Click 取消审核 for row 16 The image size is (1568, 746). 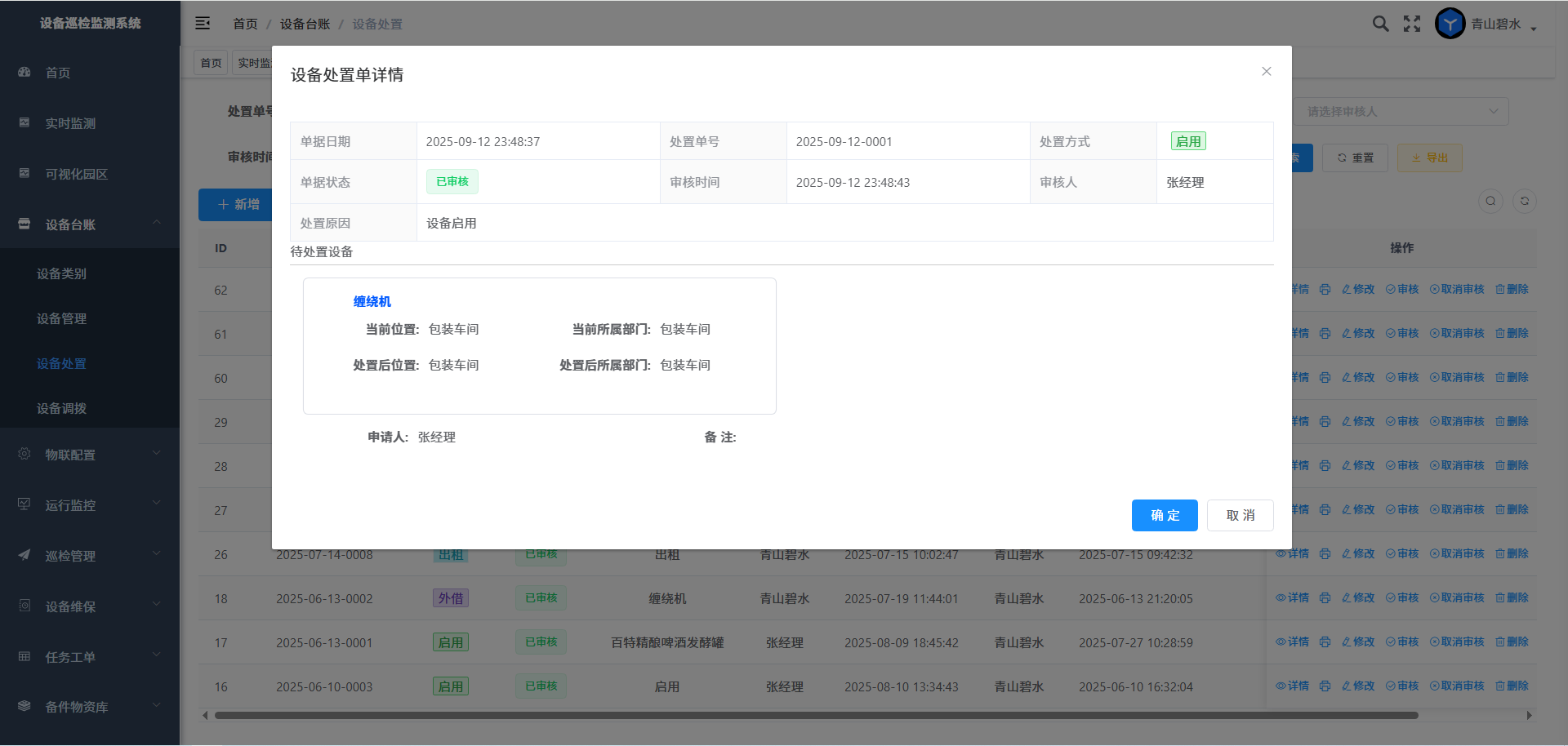tap(1457, 686)
